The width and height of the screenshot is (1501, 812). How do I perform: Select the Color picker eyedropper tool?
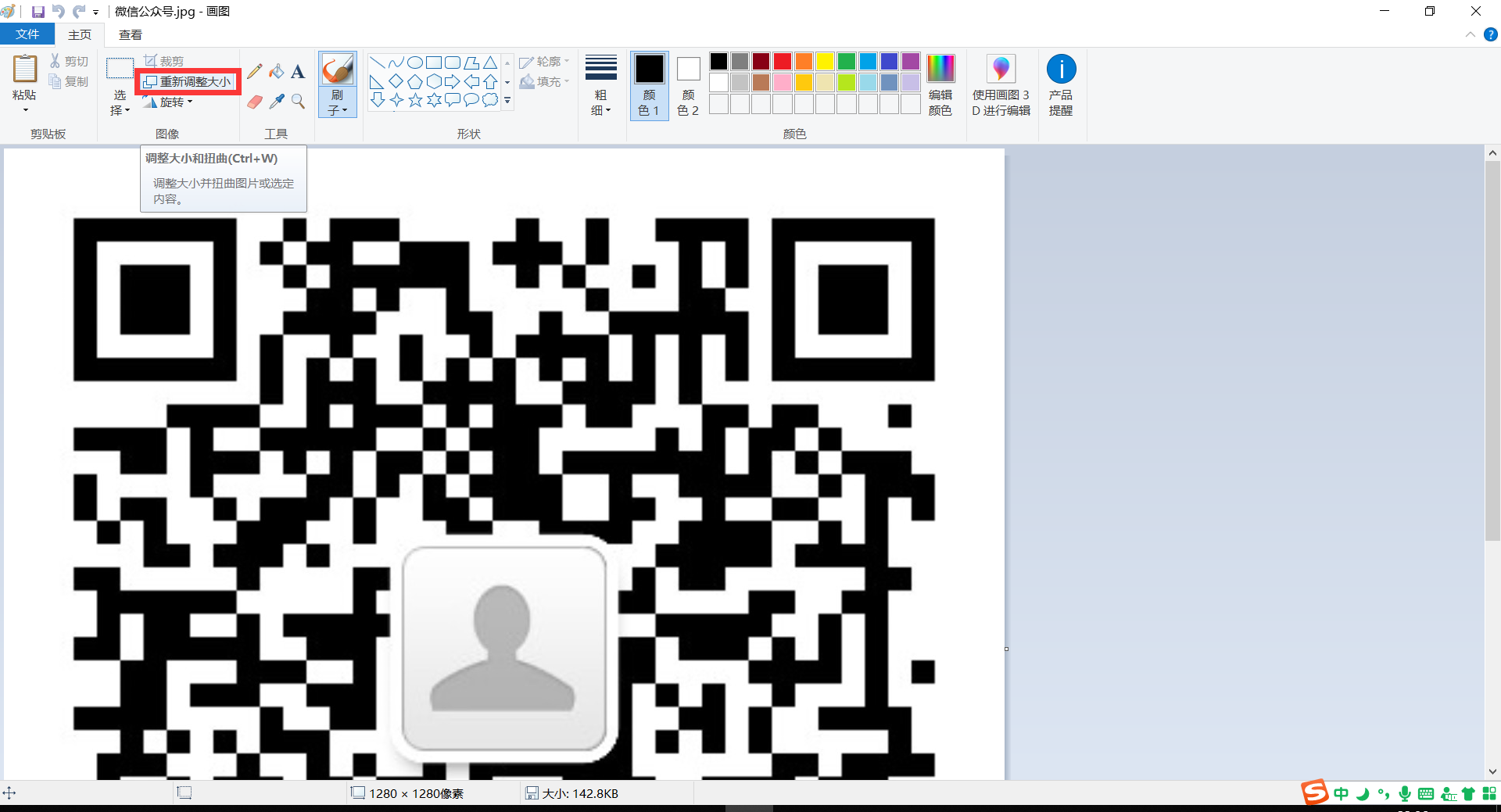[277, 102]
